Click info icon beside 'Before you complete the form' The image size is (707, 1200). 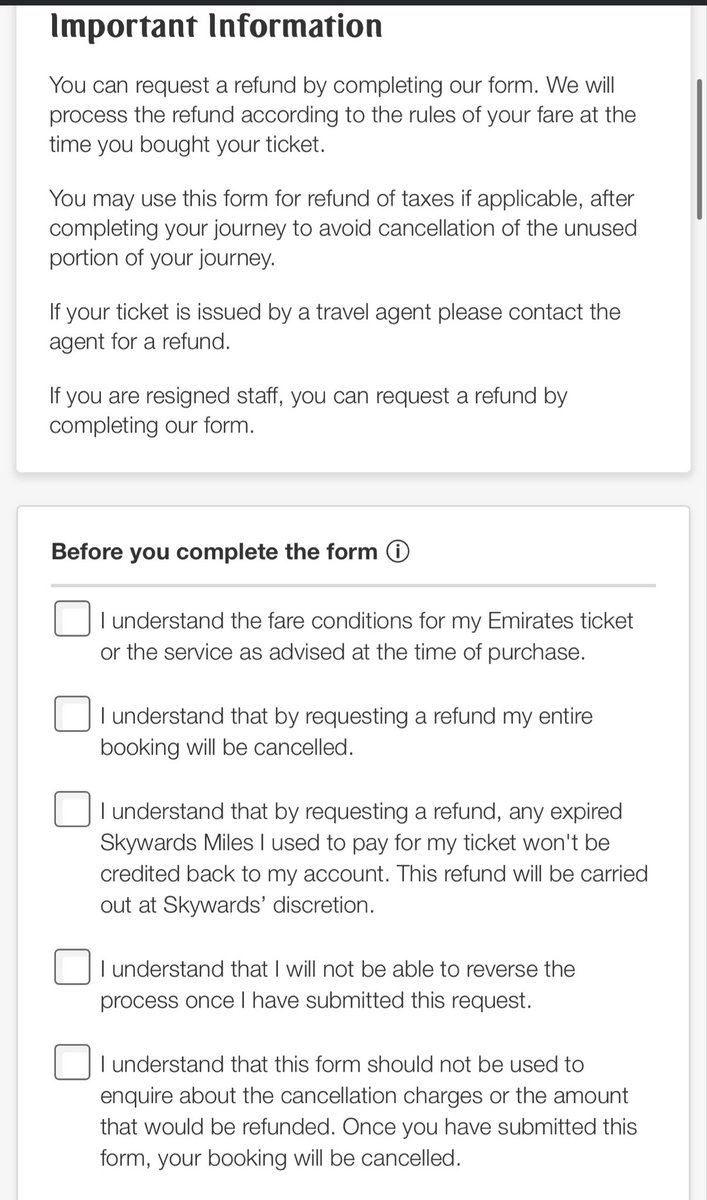397,551
